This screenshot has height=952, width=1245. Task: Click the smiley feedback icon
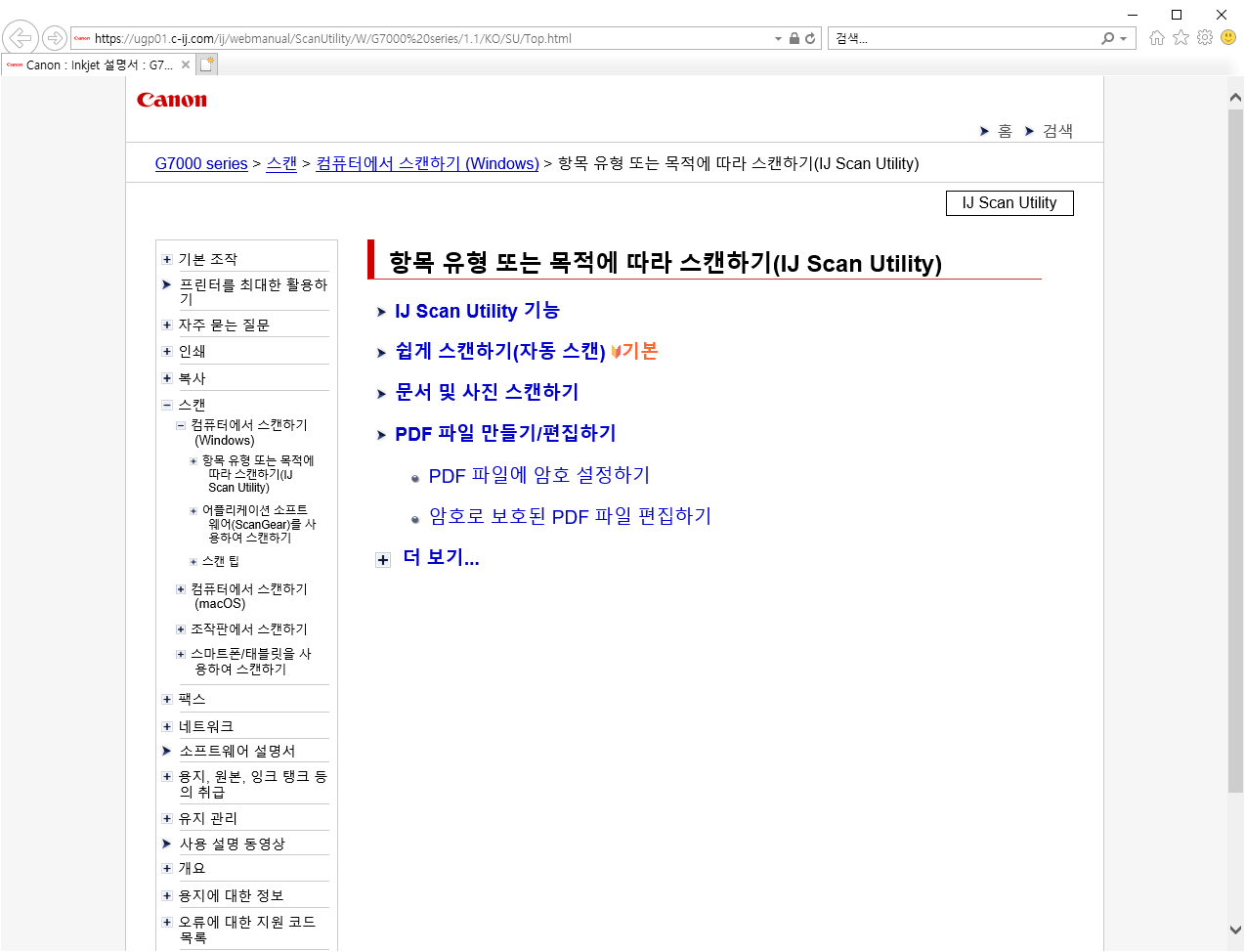pos(1228,37)
